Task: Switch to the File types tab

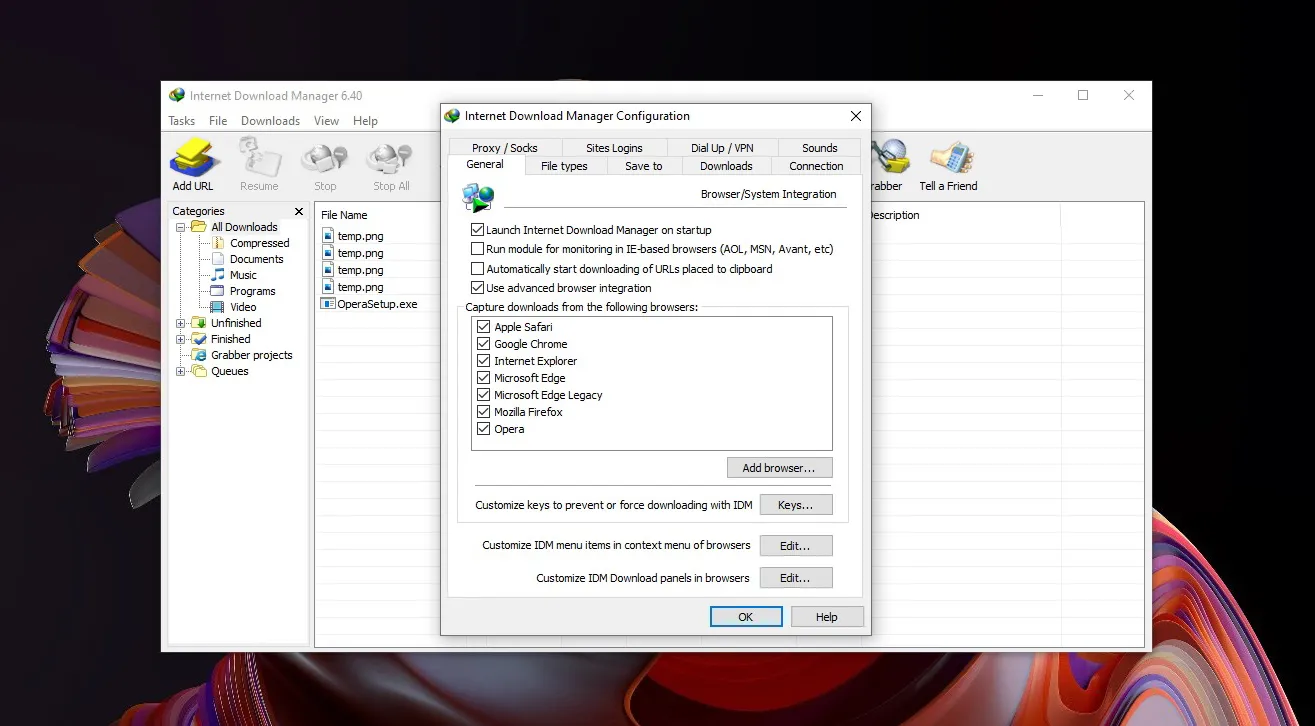Action: [564, 166]
